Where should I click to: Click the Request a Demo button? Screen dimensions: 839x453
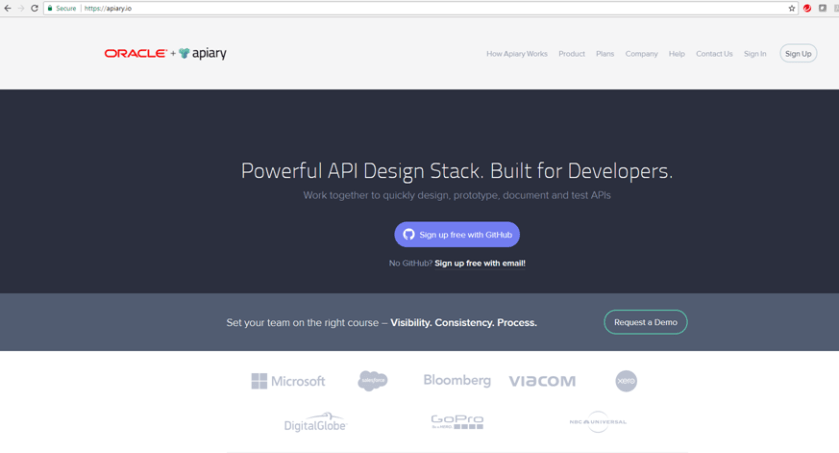[x=645, y=322]
